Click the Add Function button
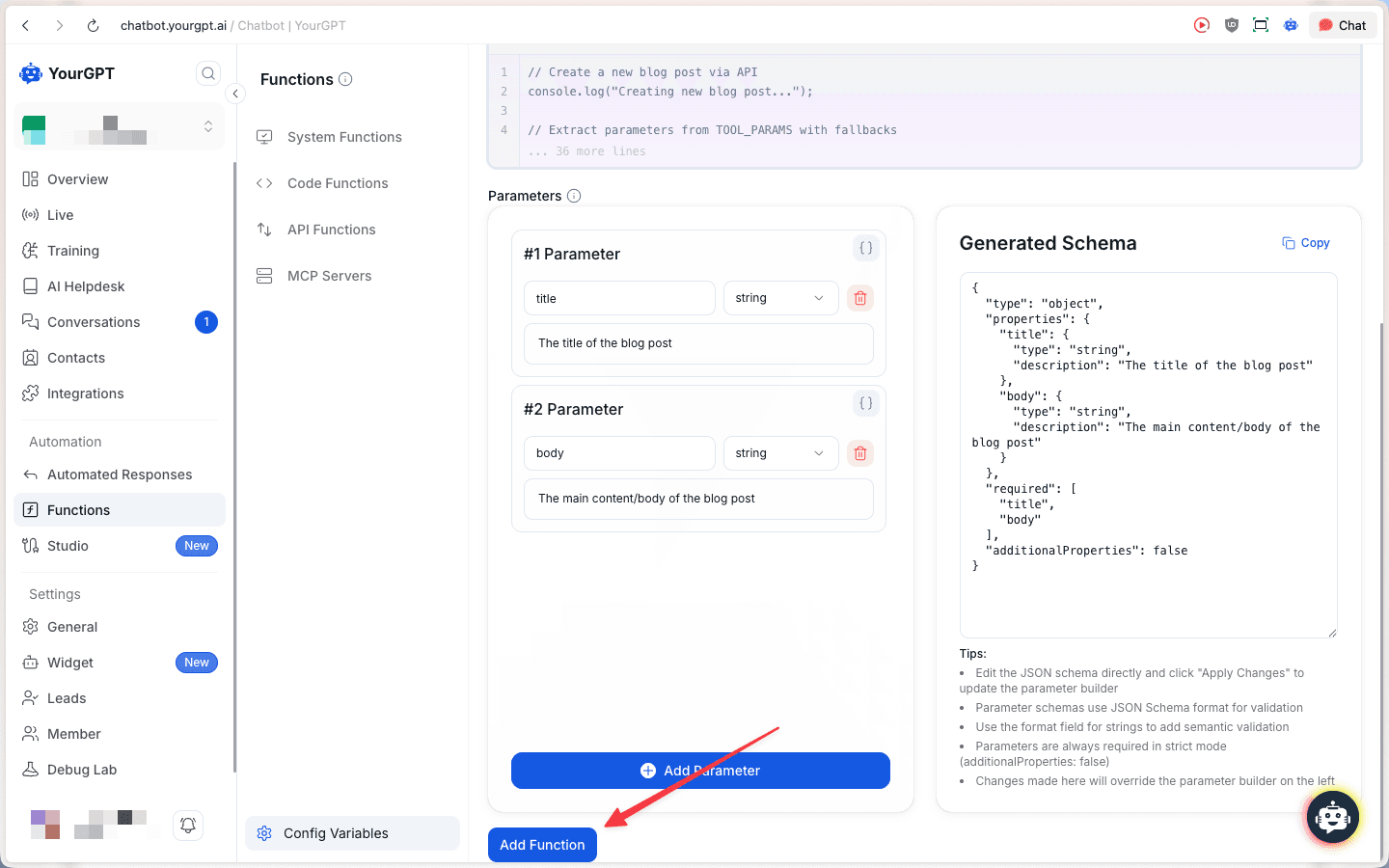The width and height of the screenshot is (1389, 868). click(x=542, y=844)
